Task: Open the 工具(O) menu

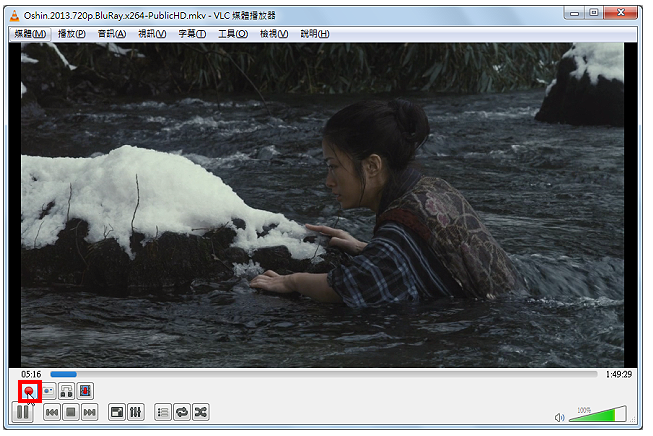Action: pyautogui.click(x=233, y=34)
